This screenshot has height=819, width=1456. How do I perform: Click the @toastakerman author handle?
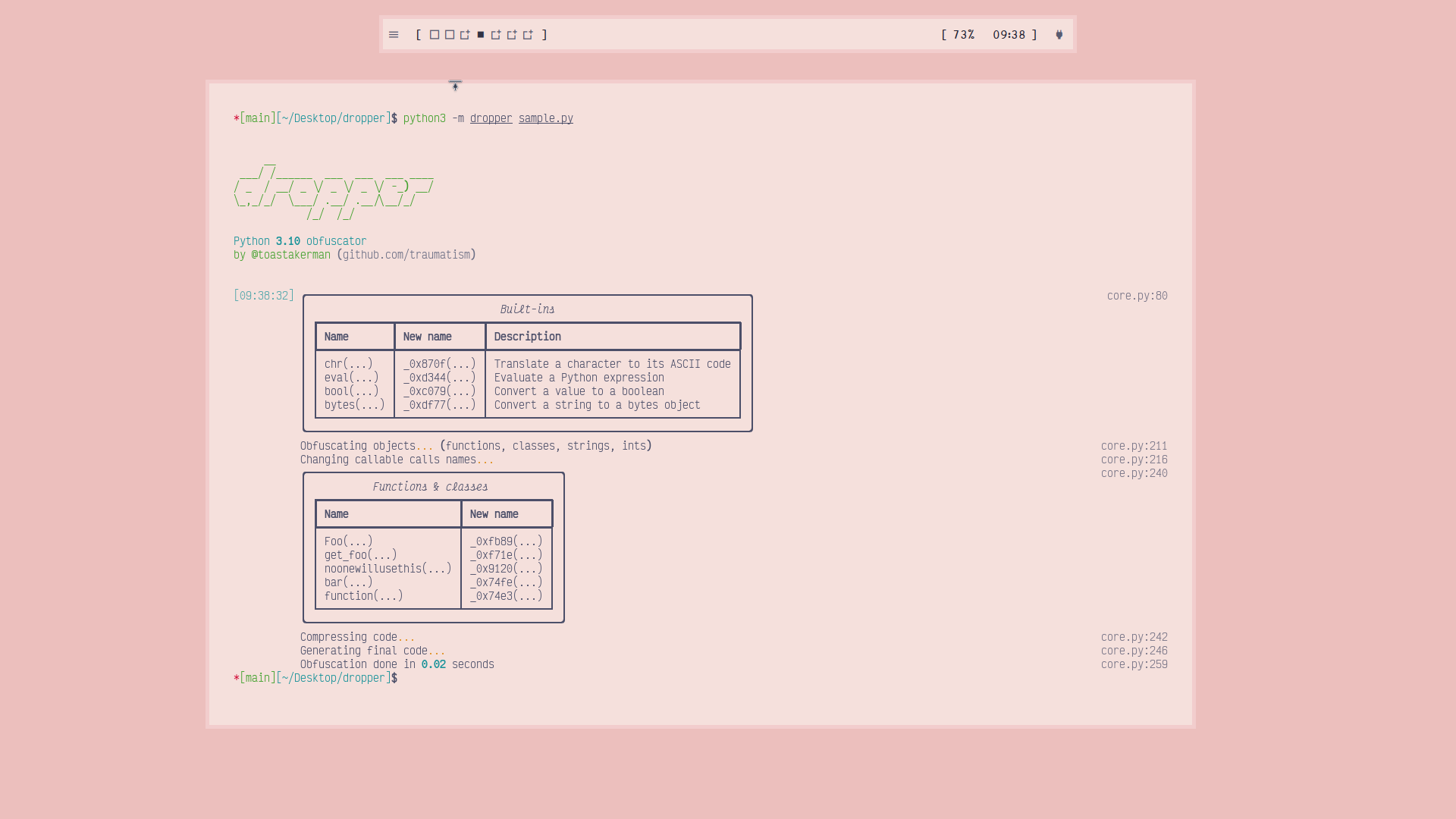[290, 255]
